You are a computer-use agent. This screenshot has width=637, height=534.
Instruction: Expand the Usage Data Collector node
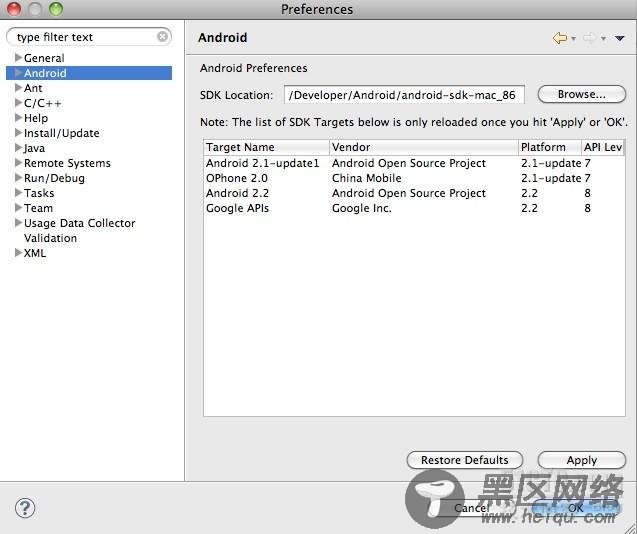[x=18, y=223]
